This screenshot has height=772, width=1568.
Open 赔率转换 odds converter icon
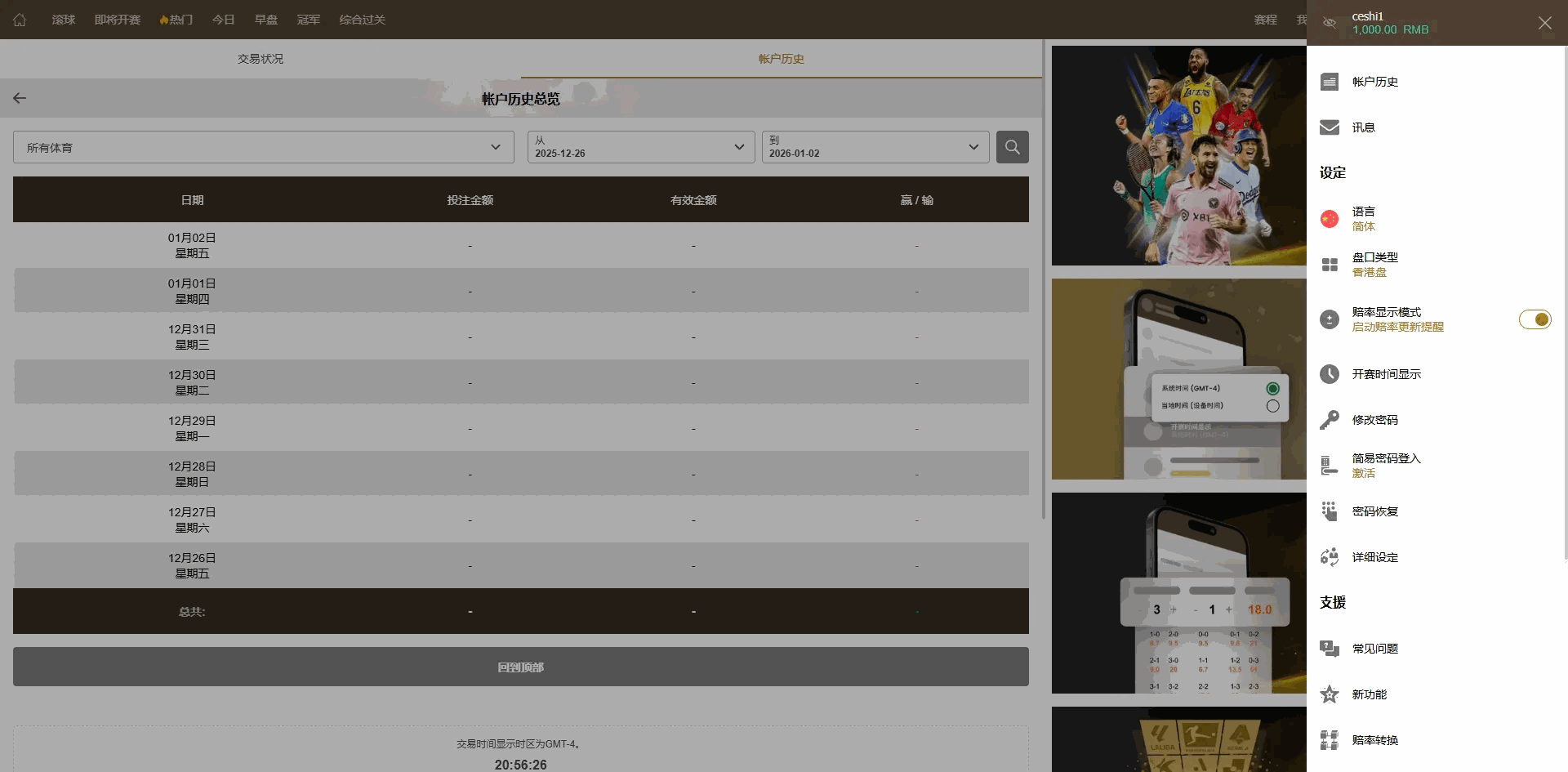pyautogui.click(x=1330, y=740)
